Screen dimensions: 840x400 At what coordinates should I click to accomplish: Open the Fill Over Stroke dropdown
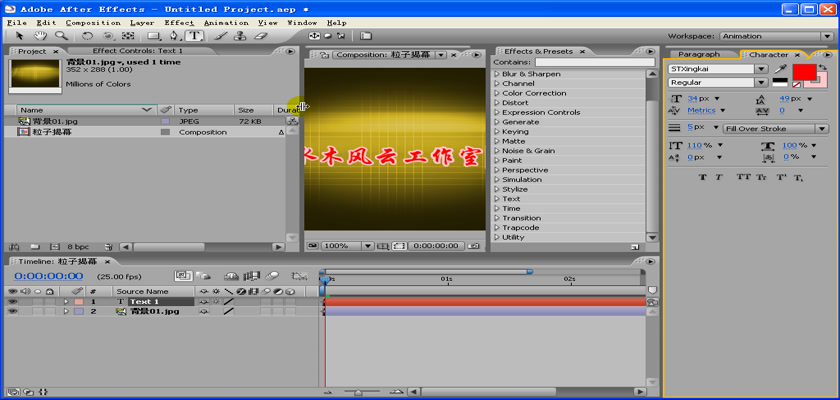(775, 129)
